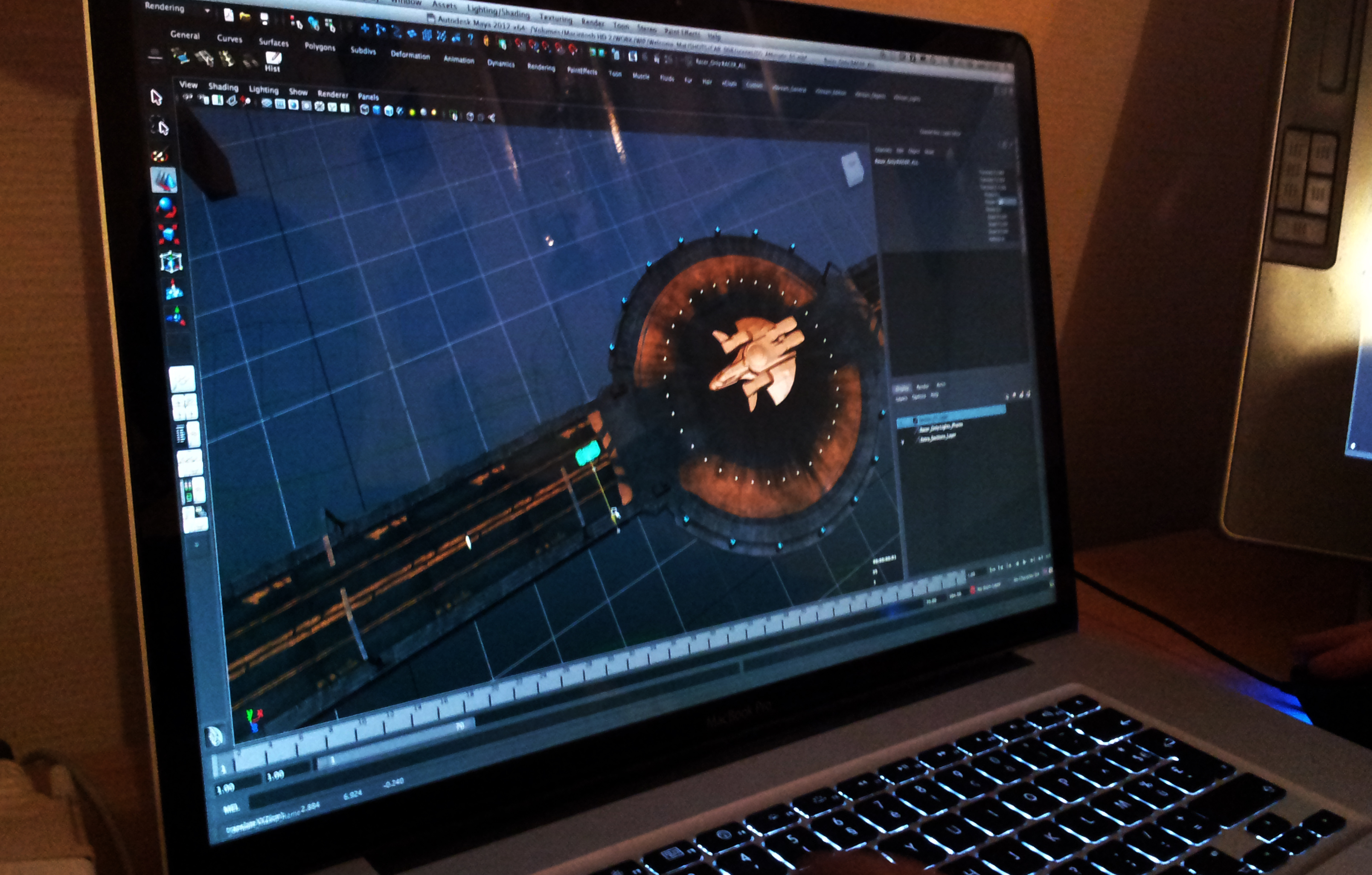Switch to four view layout
Image resolution: width=1372 pixels, height=875 pixels.
point(185,407)
